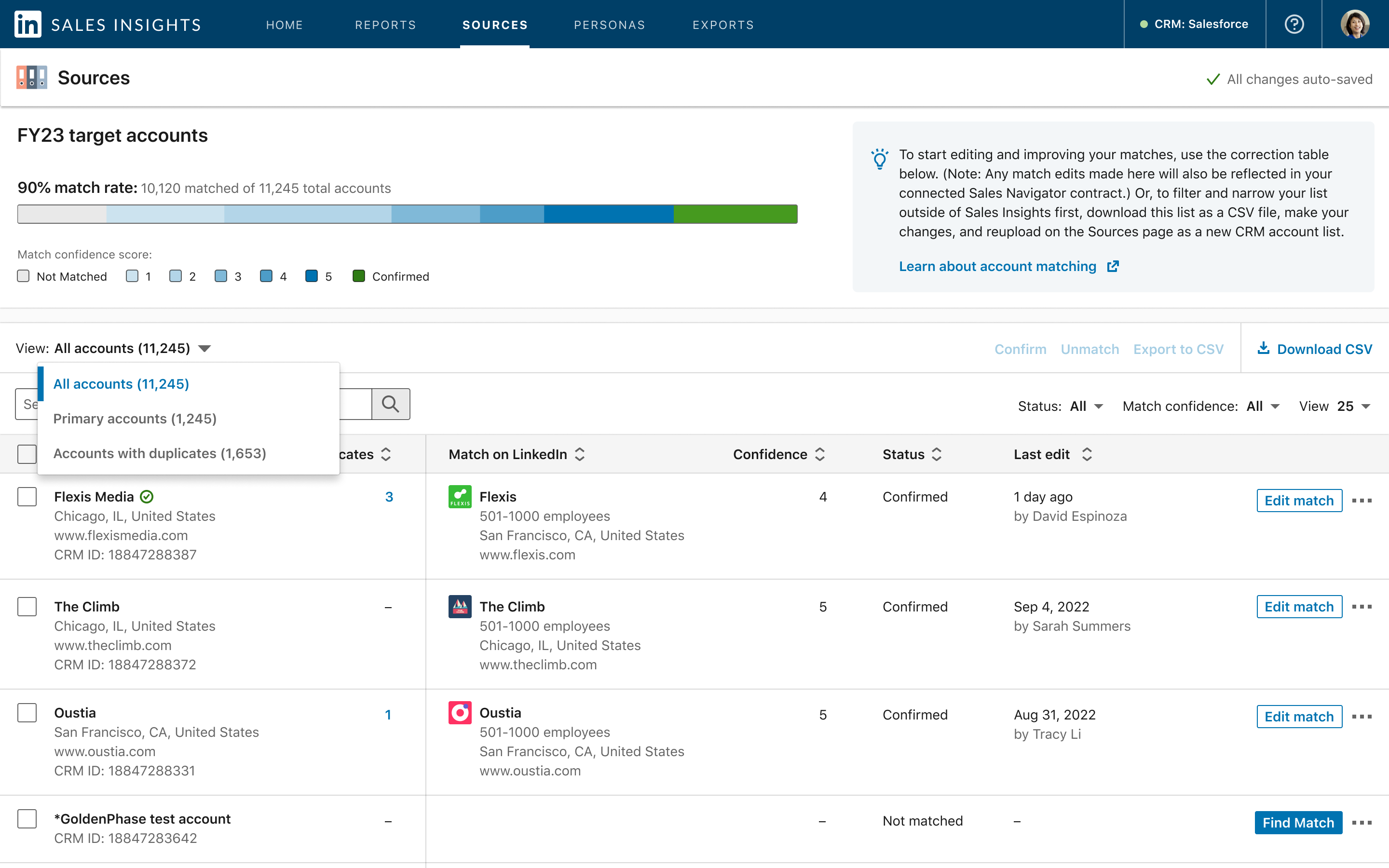Click the green CRM connection status dot
Image resolution: width=1389 pixels, height=868 pixels.
pos(1144,24)
